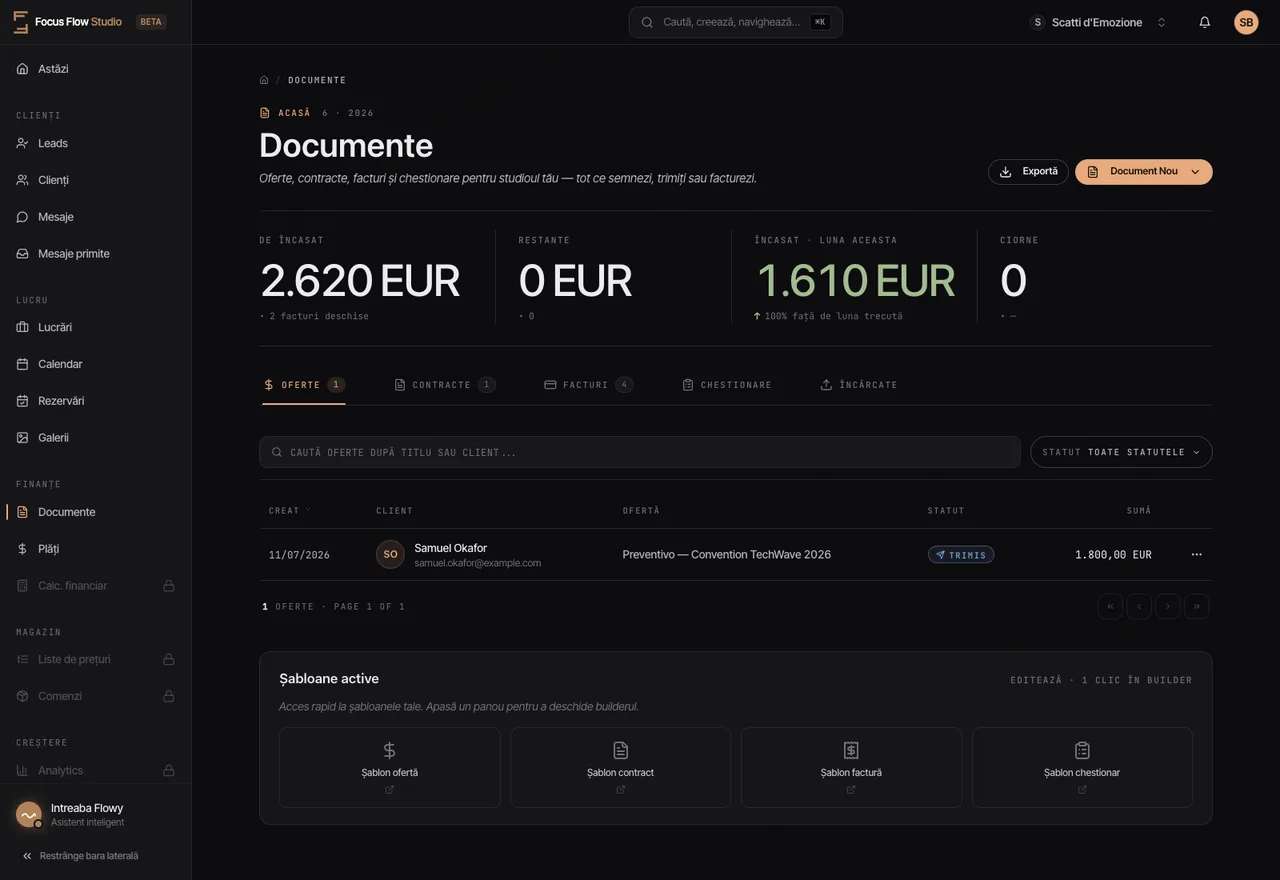Switch to the Oferte tab

304,385
